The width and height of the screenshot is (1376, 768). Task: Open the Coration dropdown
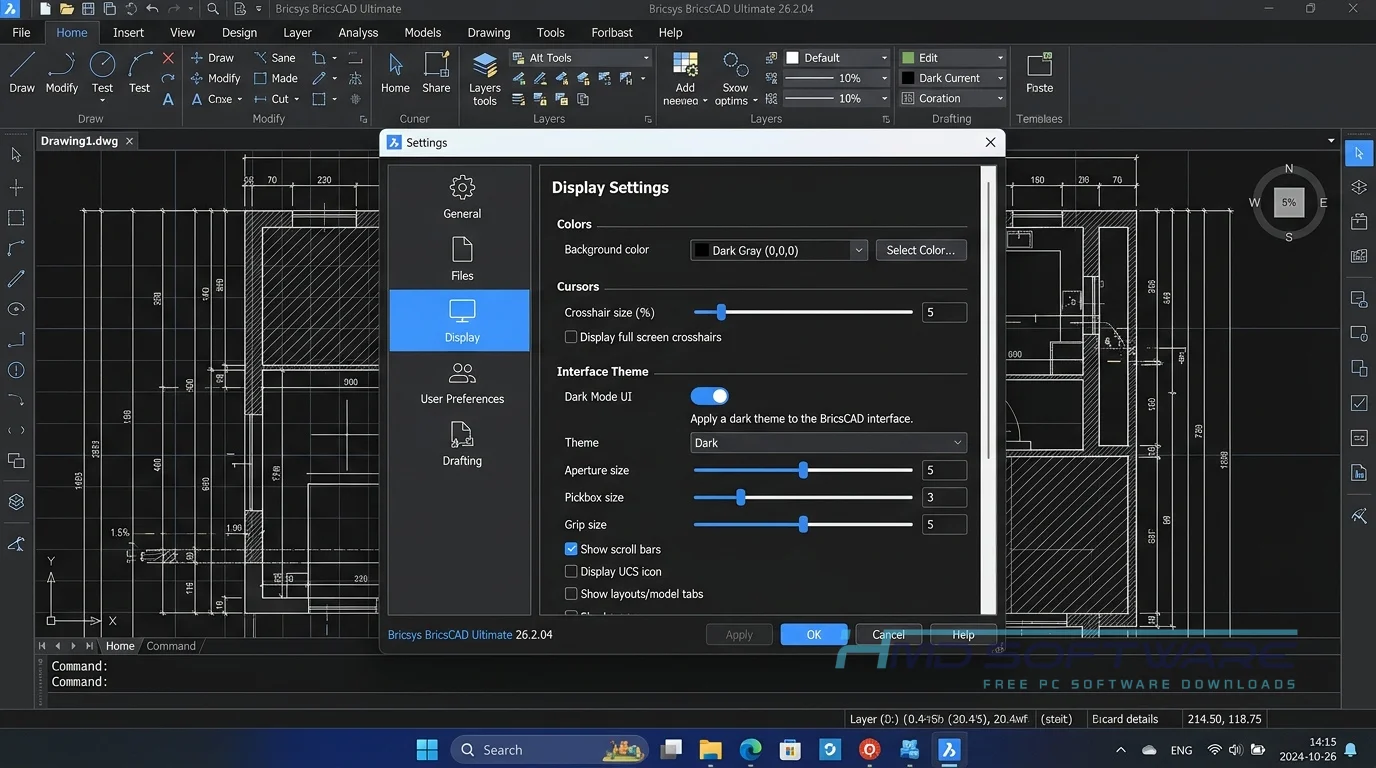click(952, 98)
